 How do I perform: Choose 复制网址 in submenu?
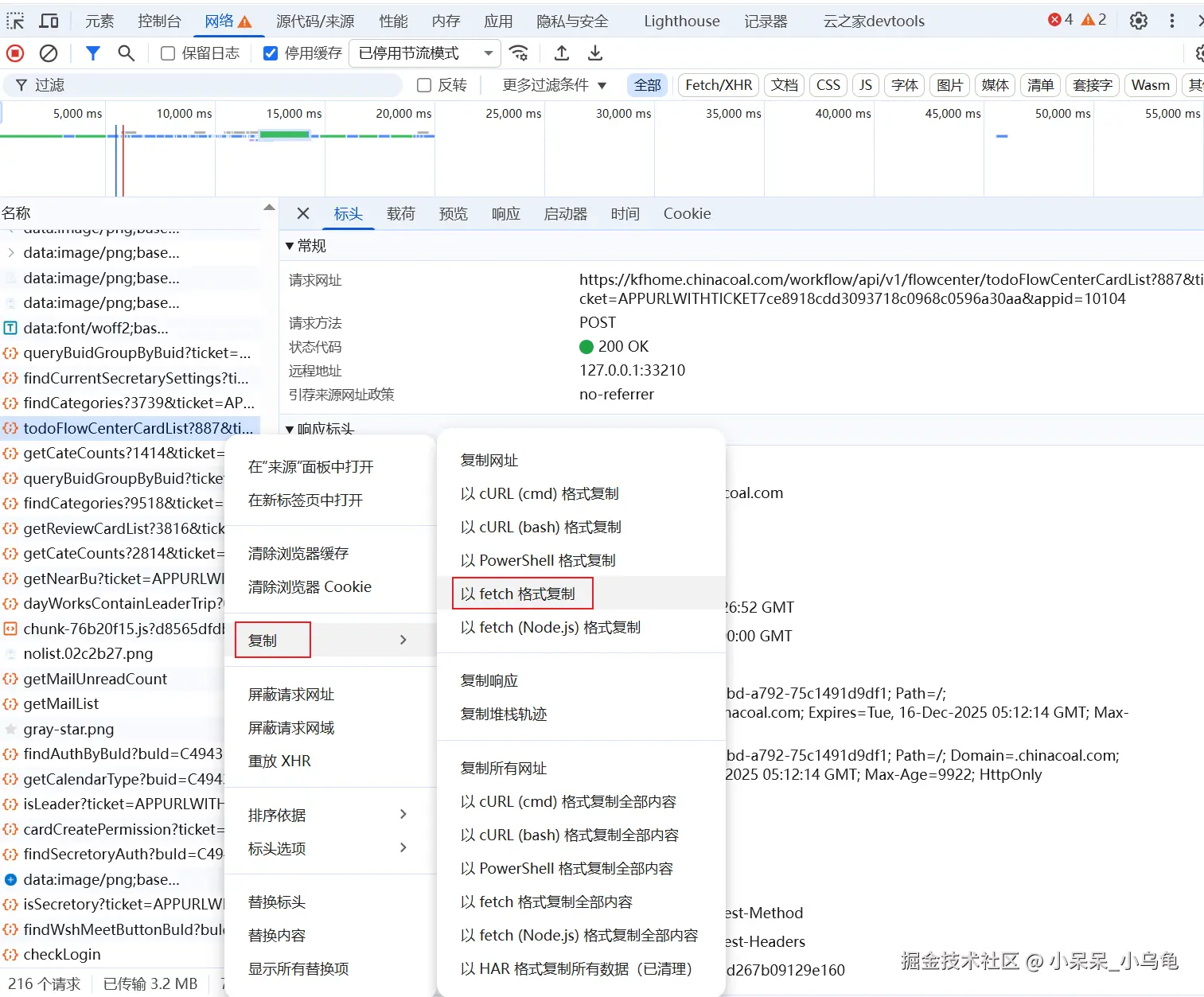(x=581, y=460)
